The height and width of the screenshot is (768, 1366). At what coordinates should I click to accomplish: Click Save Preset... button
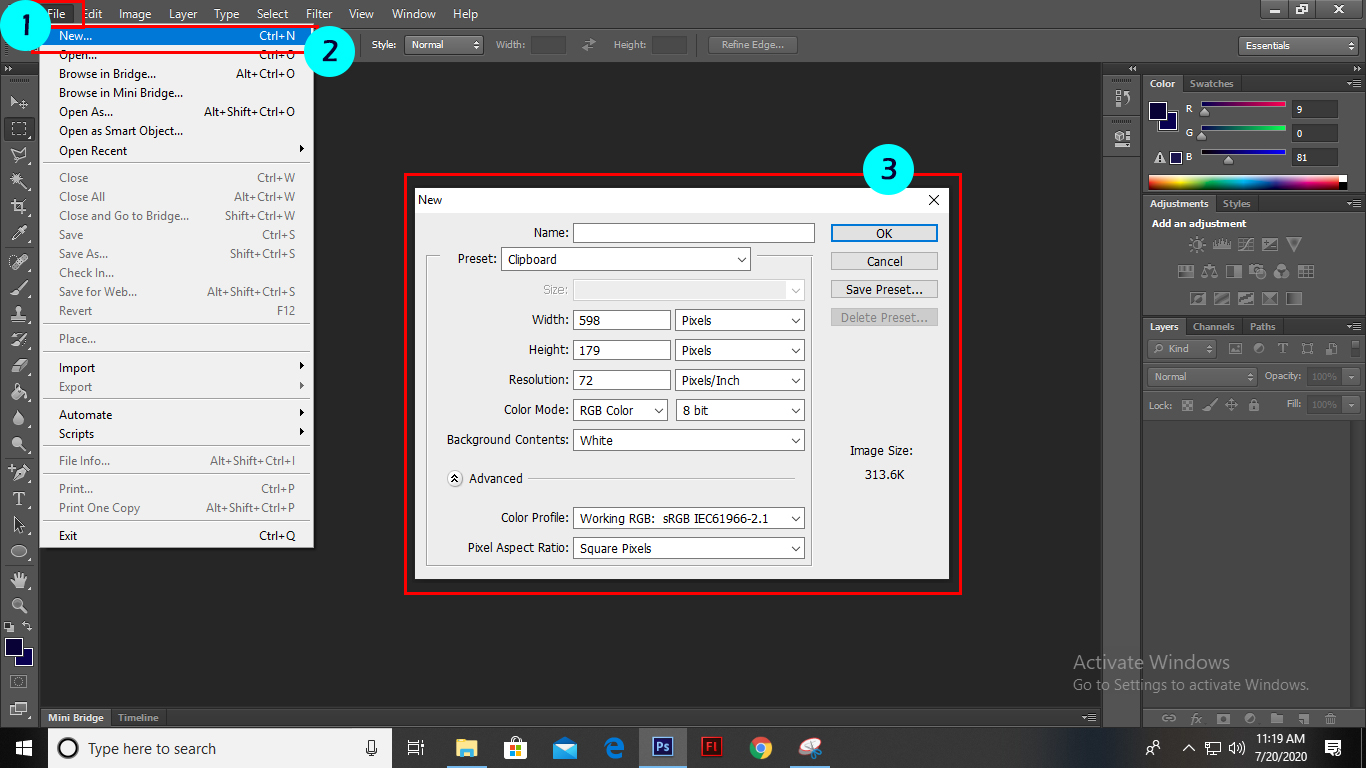[884, 289]
